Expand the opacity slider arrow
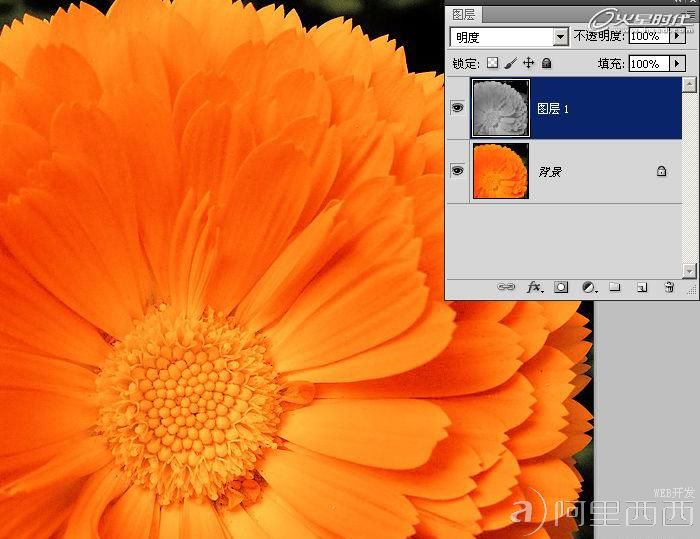This screenshot has height=539, width=700. click(x=677, y=37)
